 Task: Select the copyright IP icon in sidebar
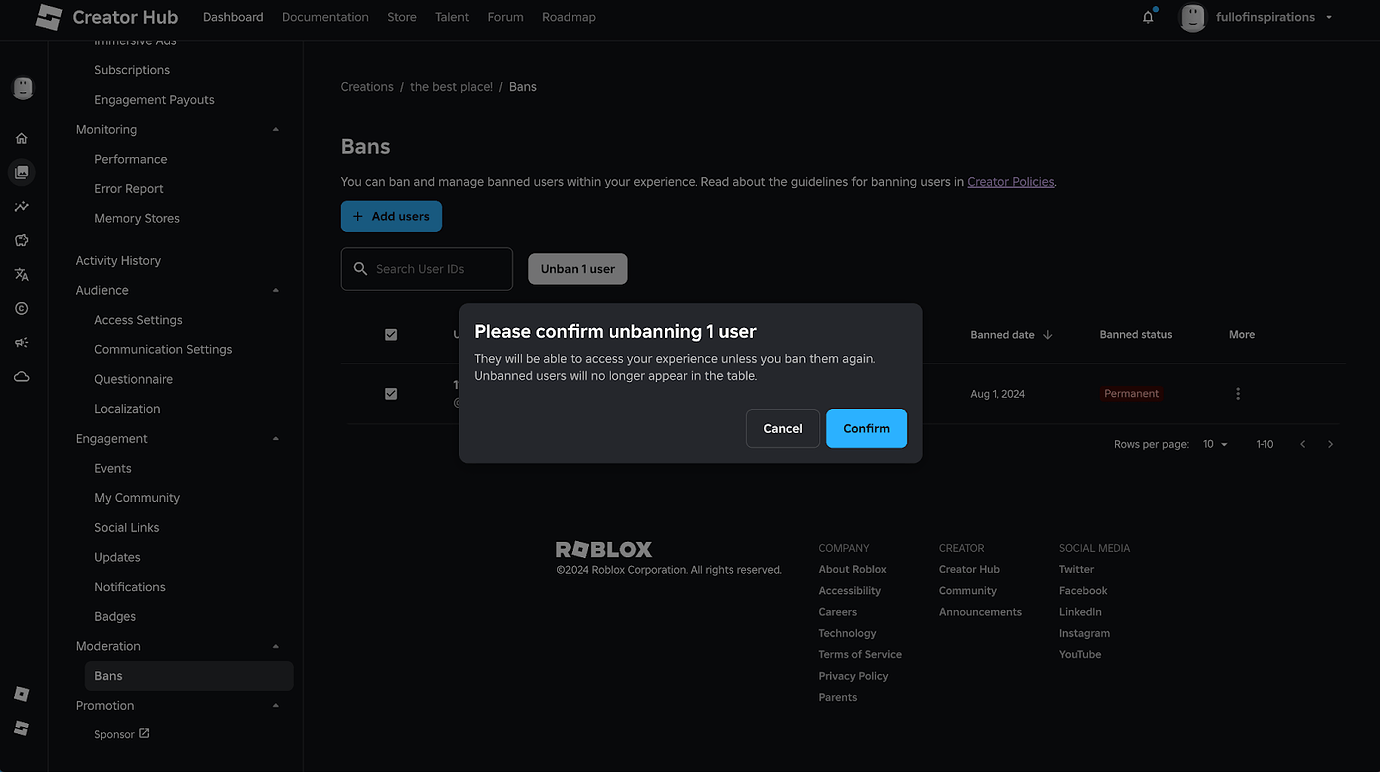click(x=22, y=308)
